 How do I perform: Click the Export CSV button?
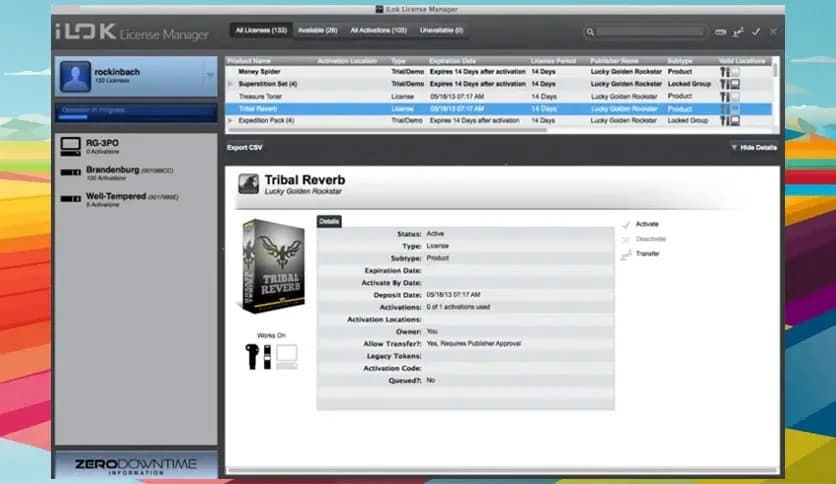[245, 148]
